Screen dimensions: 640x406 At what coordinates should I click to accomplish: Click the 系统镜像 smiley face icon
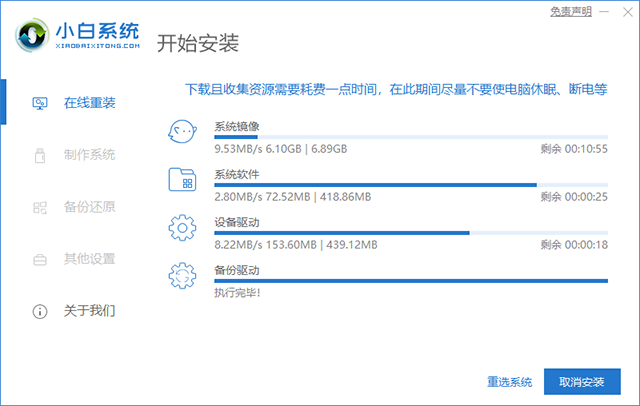(x=182, y=133)
